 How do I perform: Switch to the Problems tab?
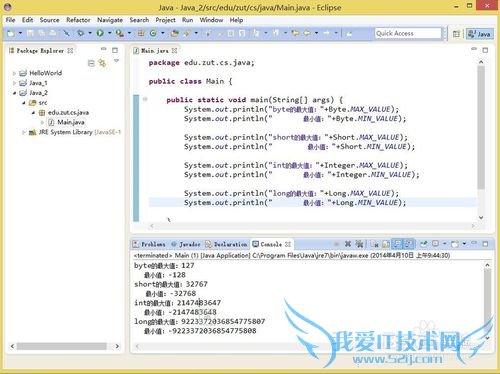[149, 244]
